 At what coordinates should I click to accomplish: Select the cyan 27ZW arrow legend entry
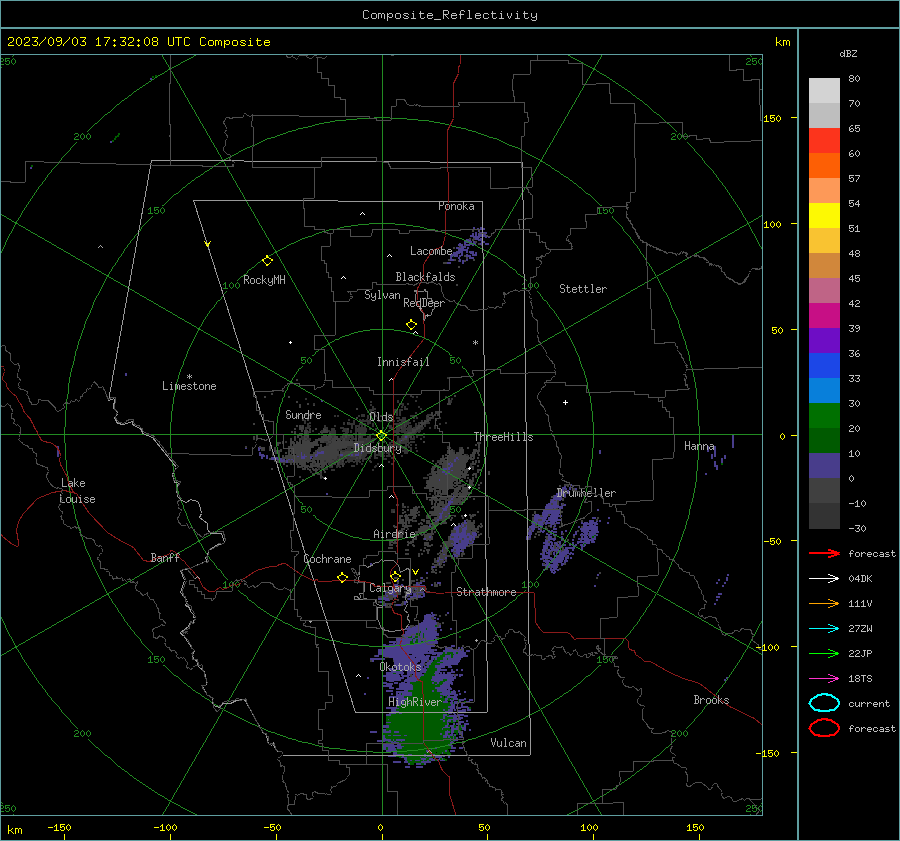coord(824,629)
